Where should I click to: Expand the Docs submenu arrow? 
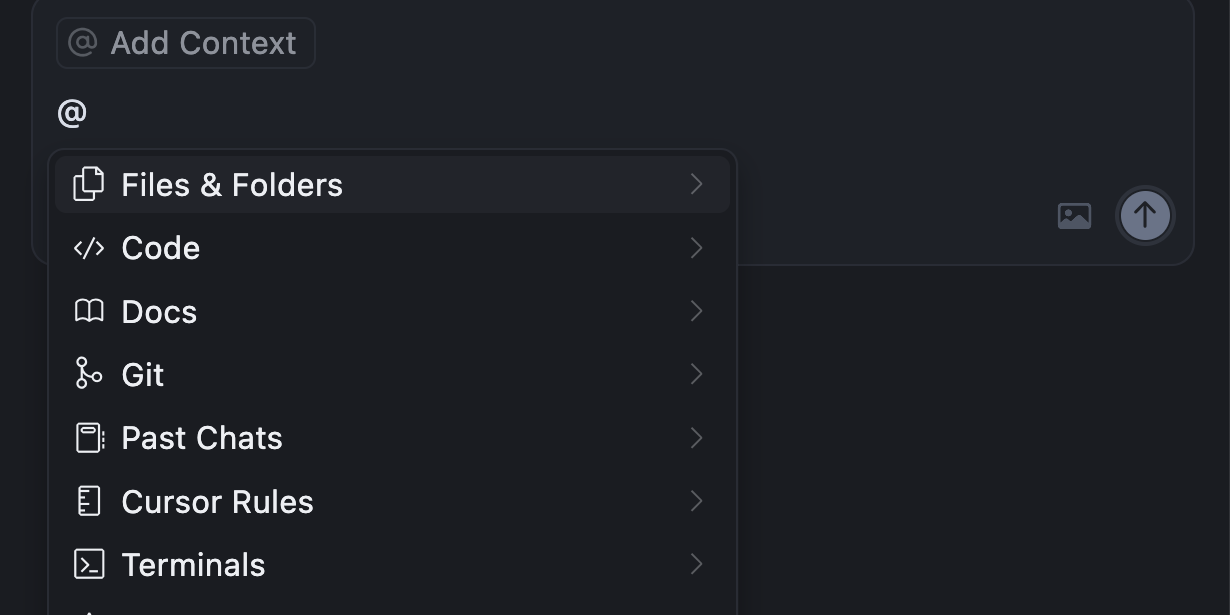pos(697,311)
